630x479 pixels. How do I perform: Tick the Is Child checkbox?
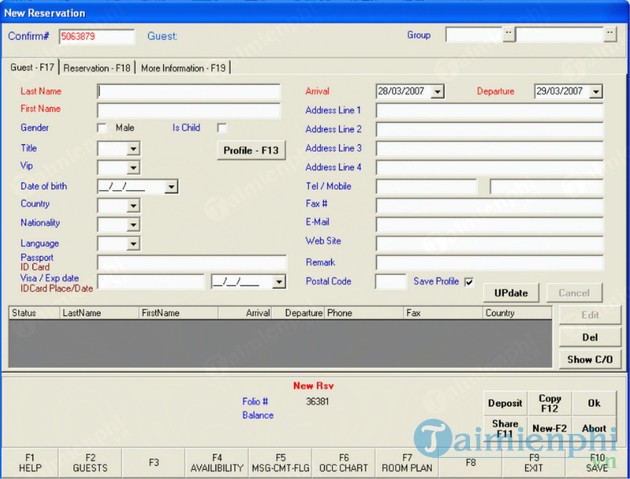(222, 128)
